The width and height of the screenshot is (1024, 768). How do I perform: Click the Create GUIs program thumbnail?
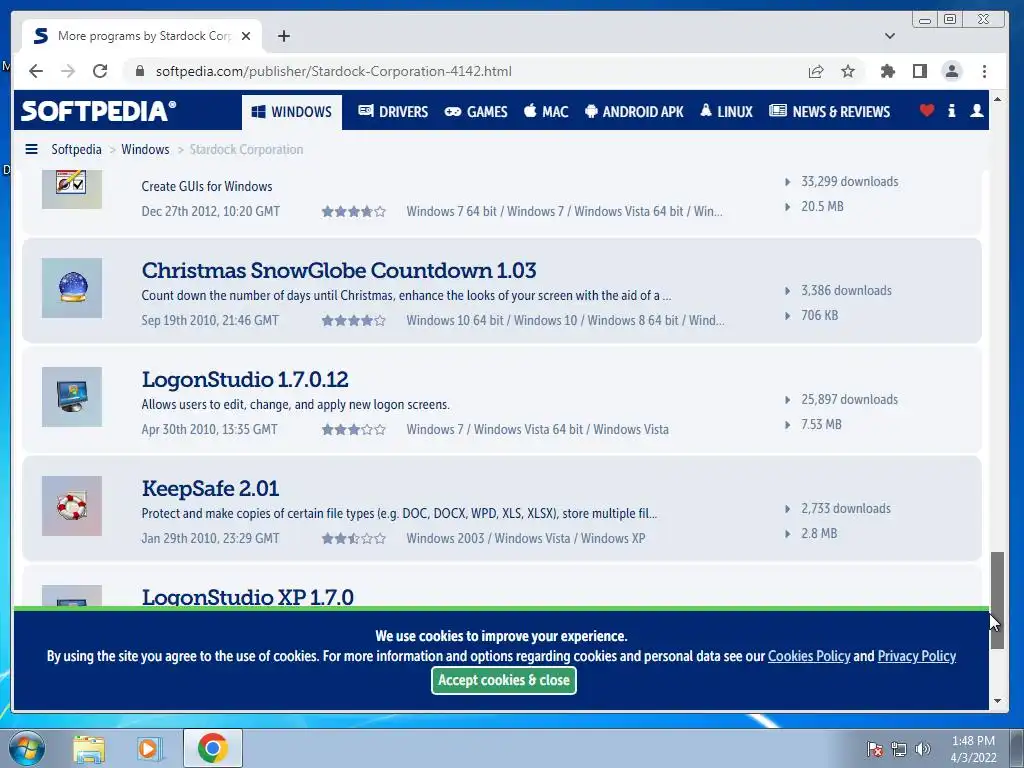tap(72, 189)
